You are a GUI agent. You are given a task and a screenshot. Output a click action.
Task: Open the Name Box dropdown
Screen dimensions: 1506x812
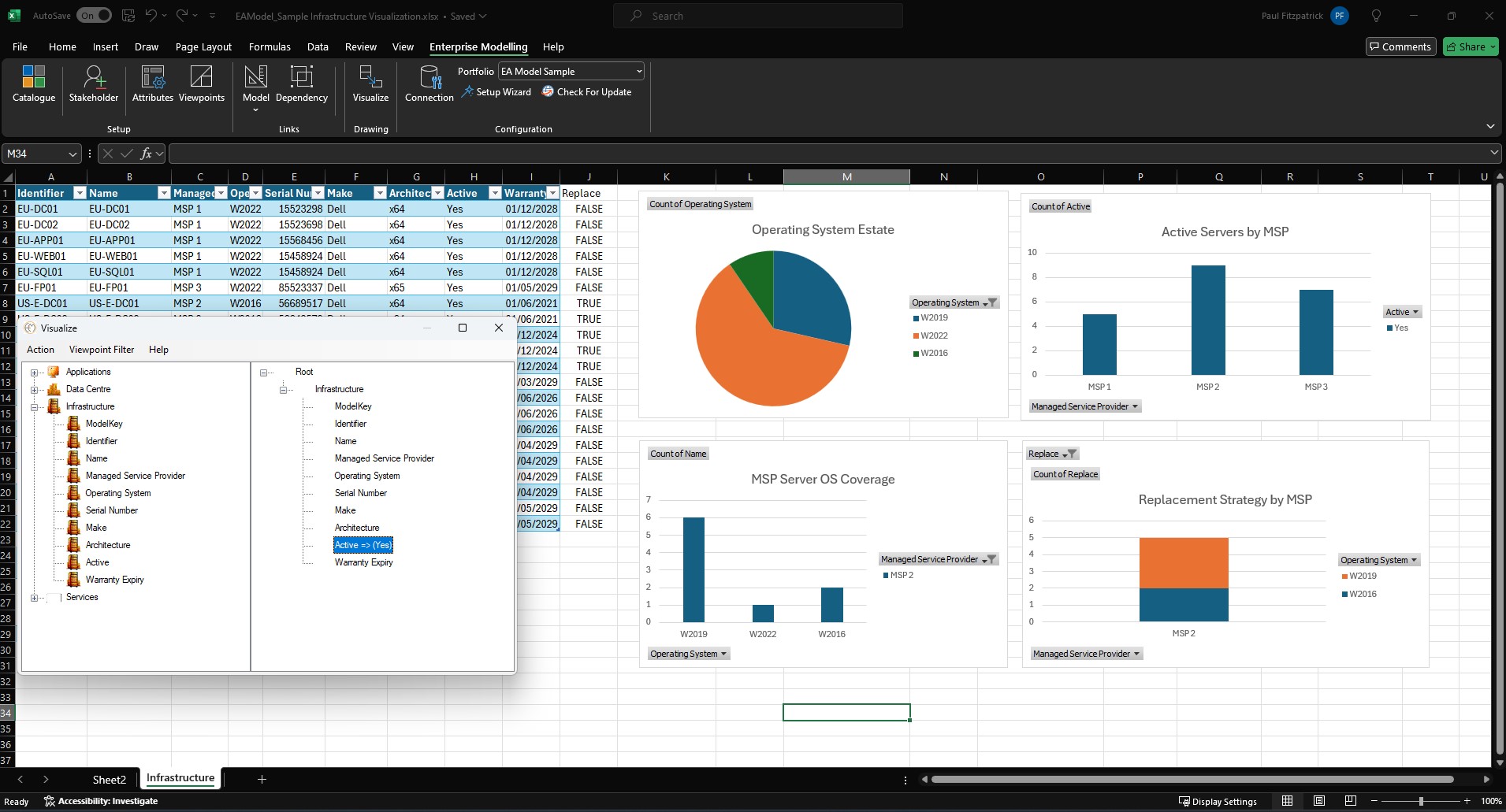pyautogui.click(x=73, y=154)
